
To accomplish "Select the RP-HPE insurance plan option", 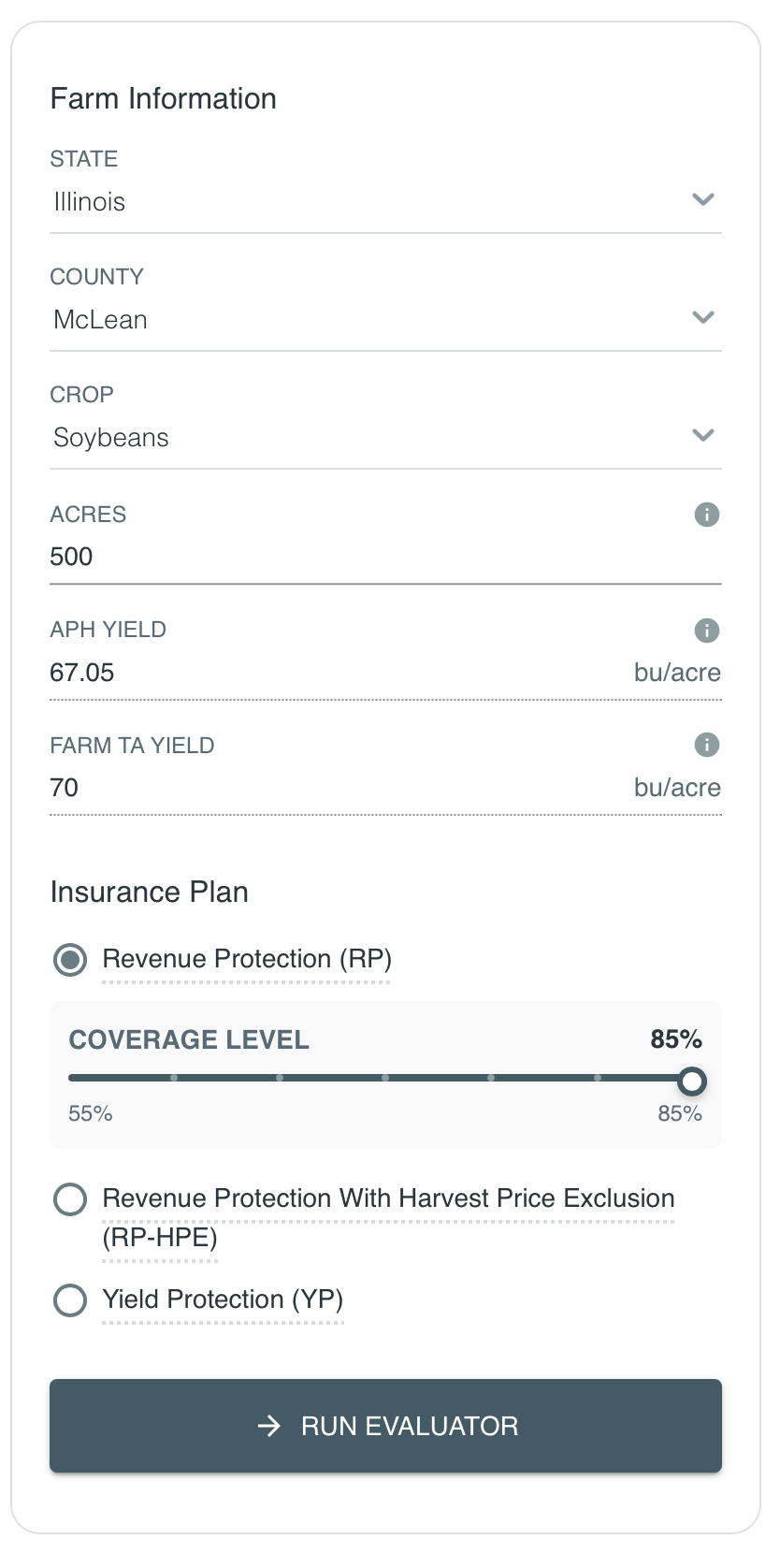I will click(70, 1199).
